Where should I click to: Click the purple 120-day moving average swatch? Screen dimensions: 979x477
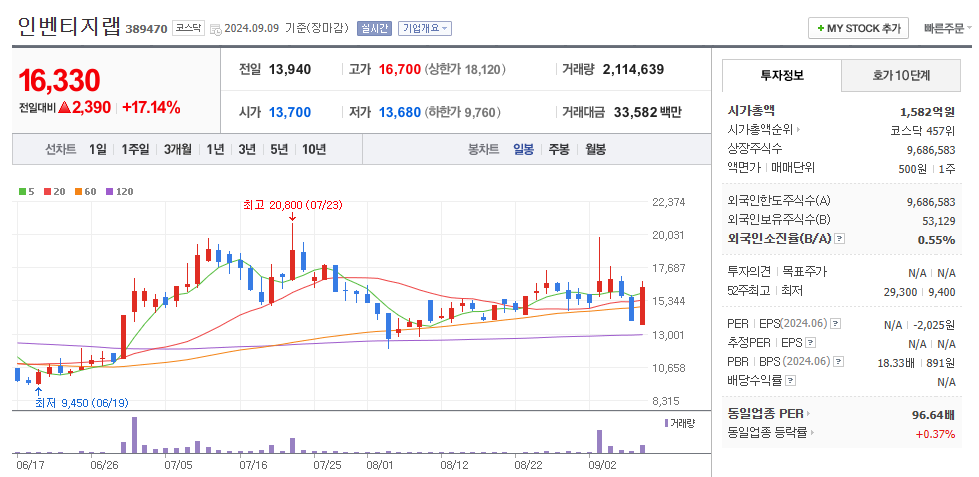[109, 192]
